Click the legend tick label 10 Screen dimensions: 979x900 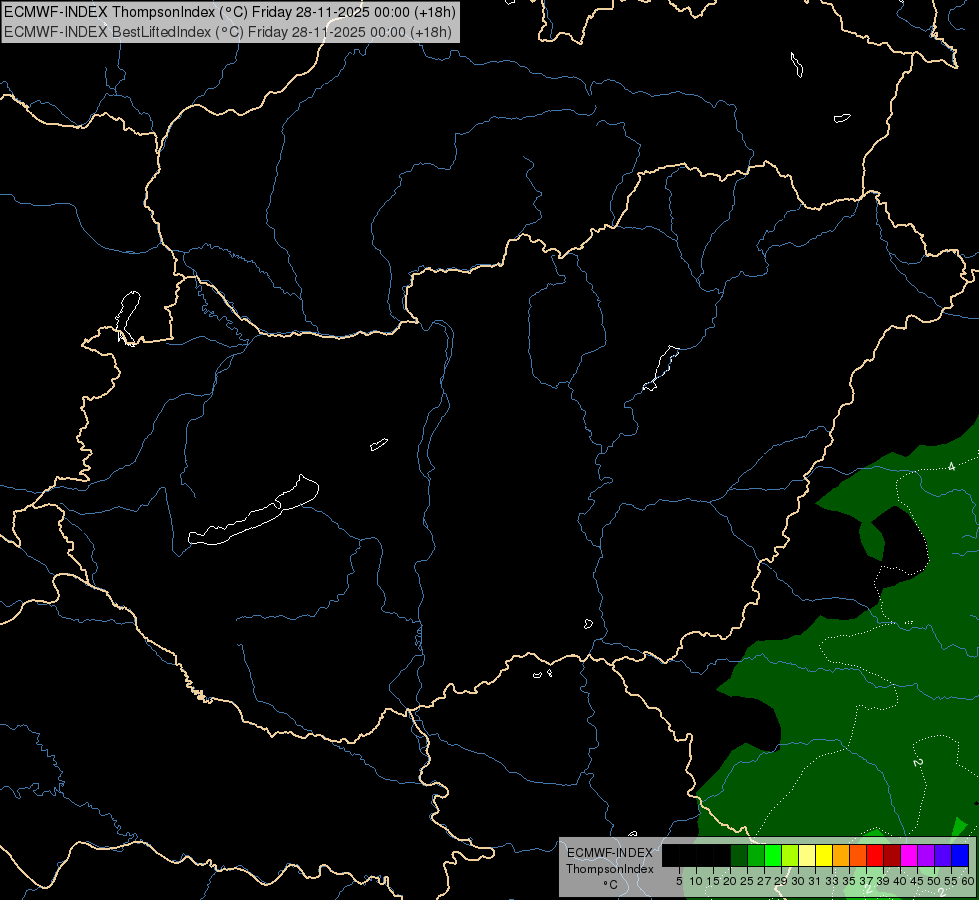click(696, 881)
